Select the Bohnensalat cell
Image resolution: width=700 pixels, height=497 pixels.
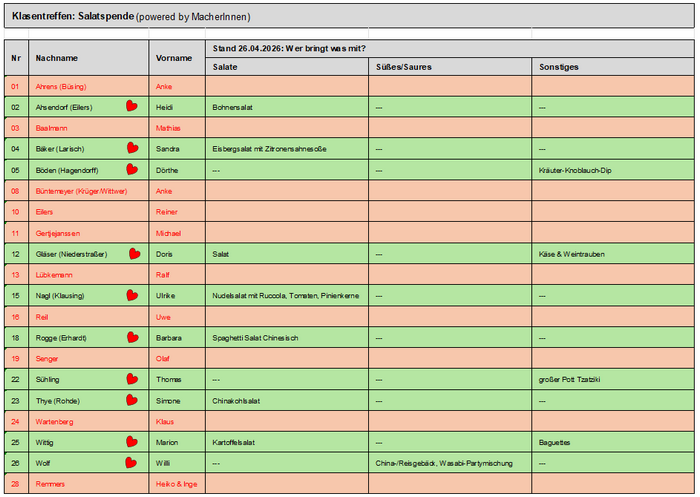click(x=287, y=107)
